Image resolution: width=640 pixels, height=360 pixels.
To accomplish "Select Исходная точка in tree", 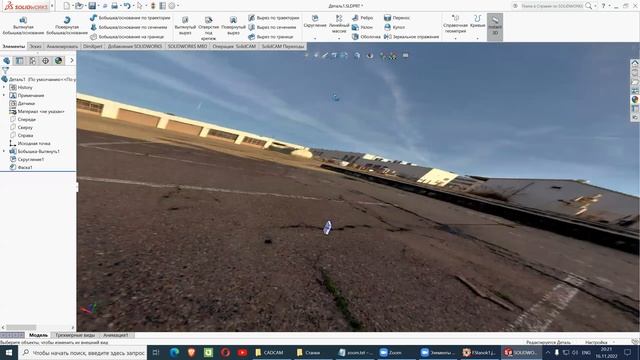I will click(x=30, y=143).
